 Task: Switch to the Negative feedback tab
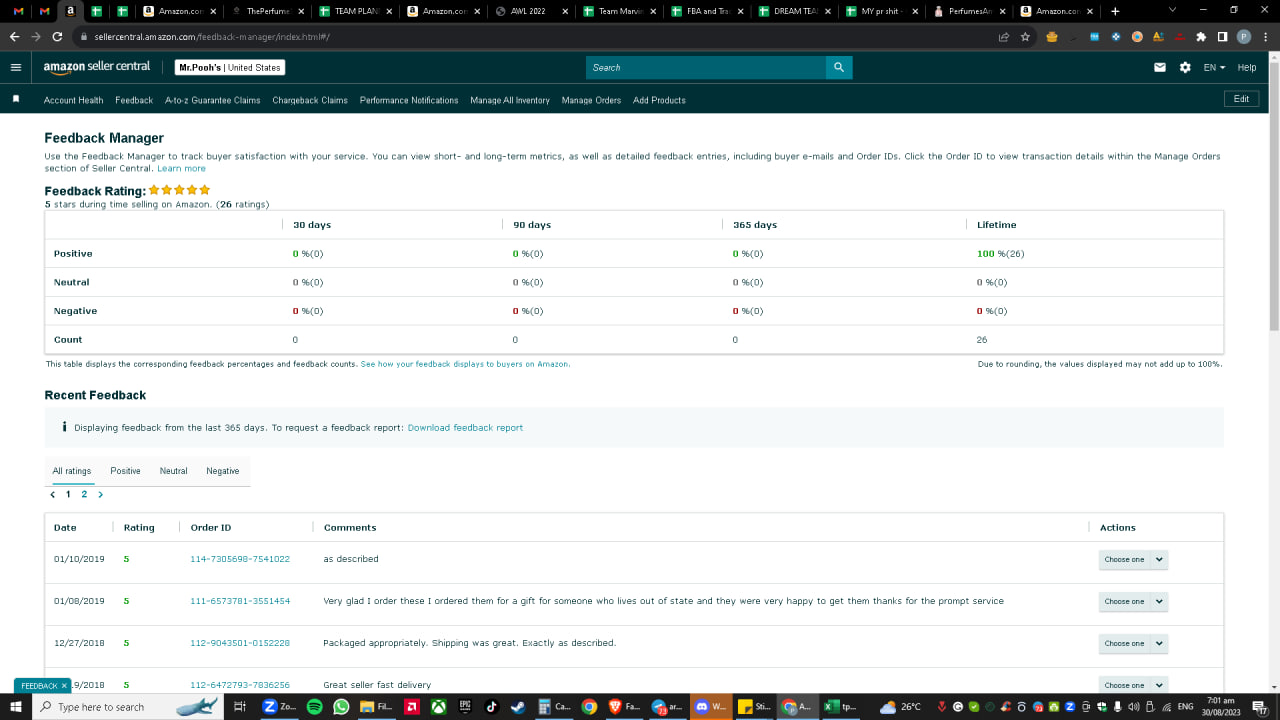pyautogui.click(x=223, y=470)
